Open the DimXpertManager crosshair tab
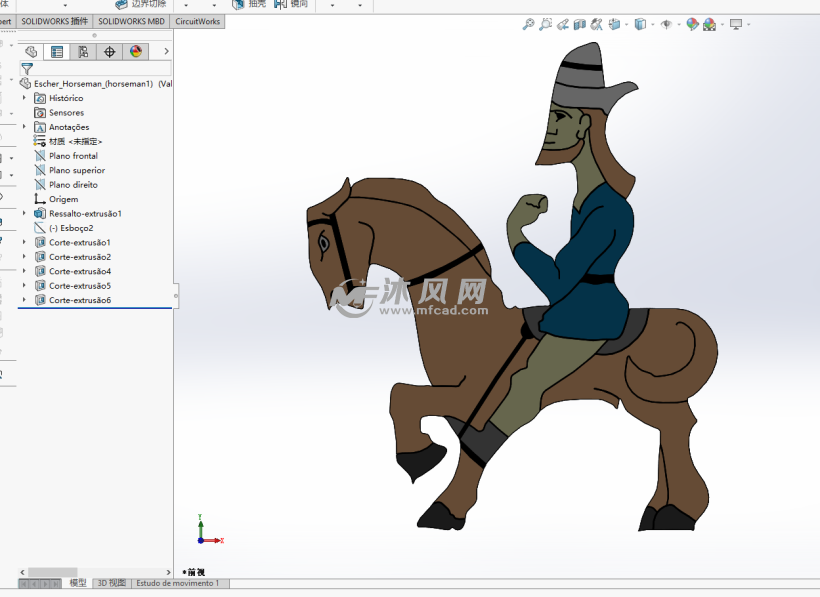 pyautogui.click(x=110, y=52)
